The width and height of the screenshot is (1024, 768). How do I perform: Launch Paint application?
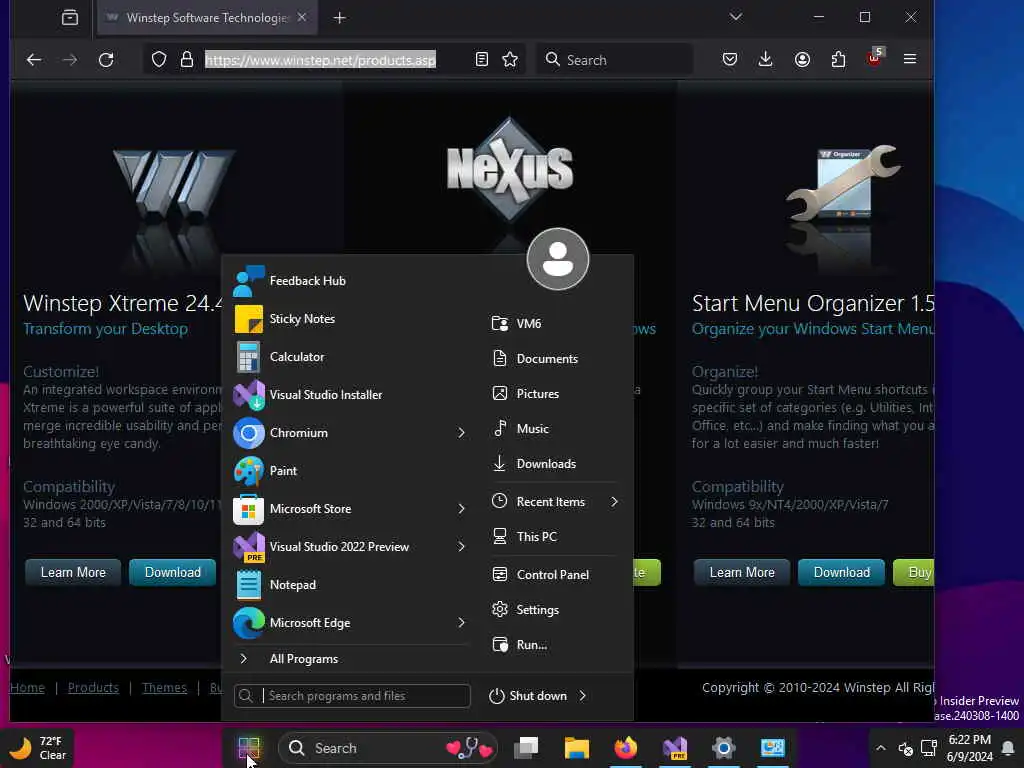(351, 471)
